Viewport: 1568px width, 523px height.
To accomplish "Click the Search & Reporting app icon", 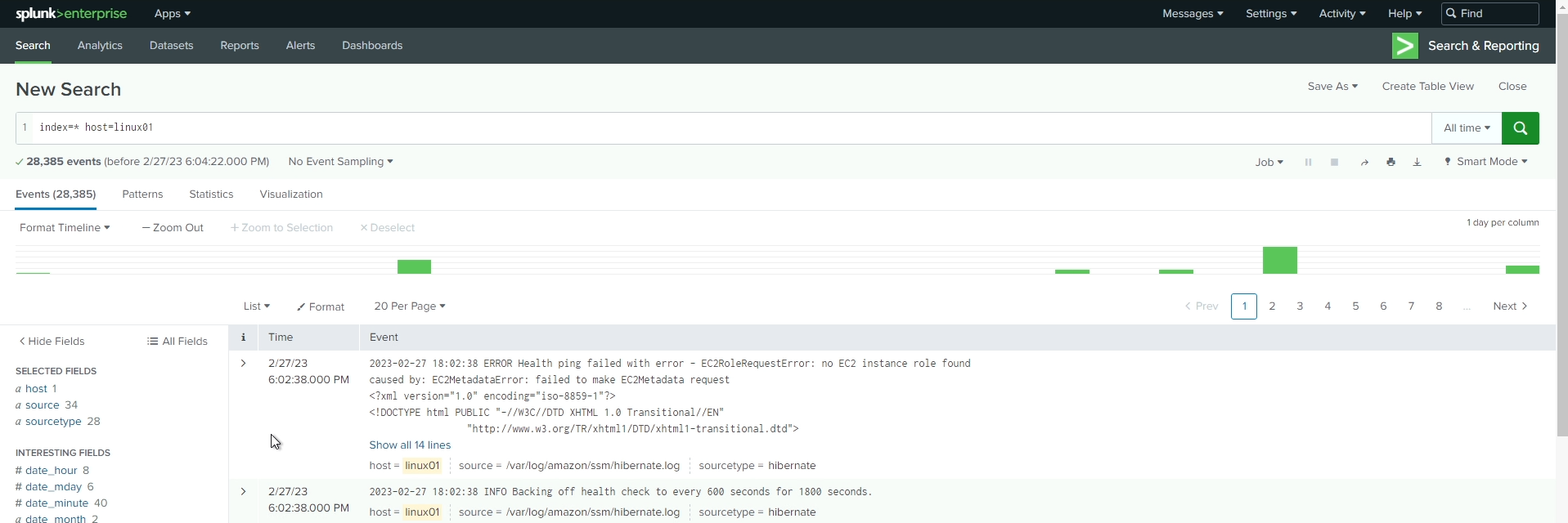I will 1405,46.
